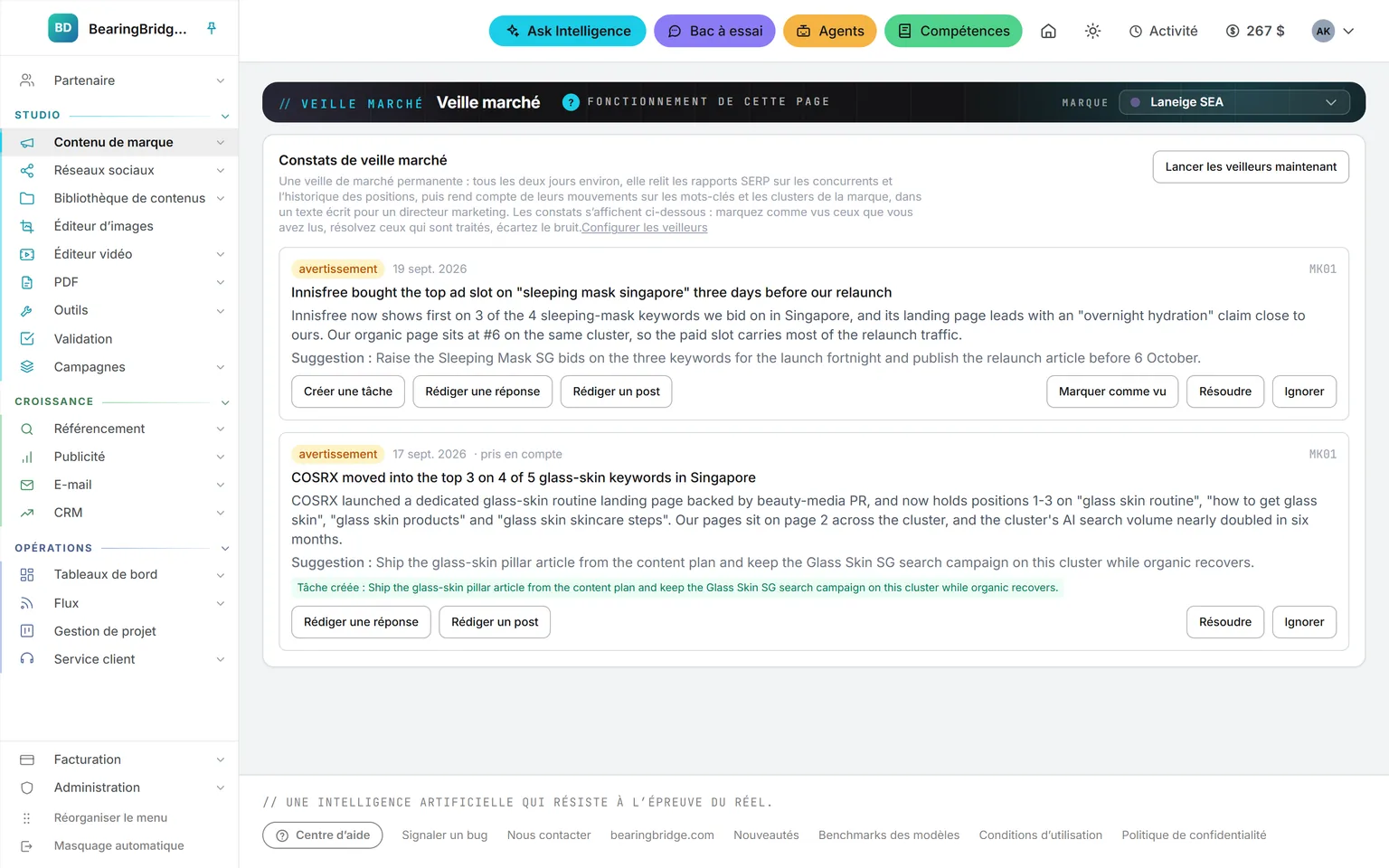Click Réorganiser le menu
The image size is (1389, 868).
point(110,817)
